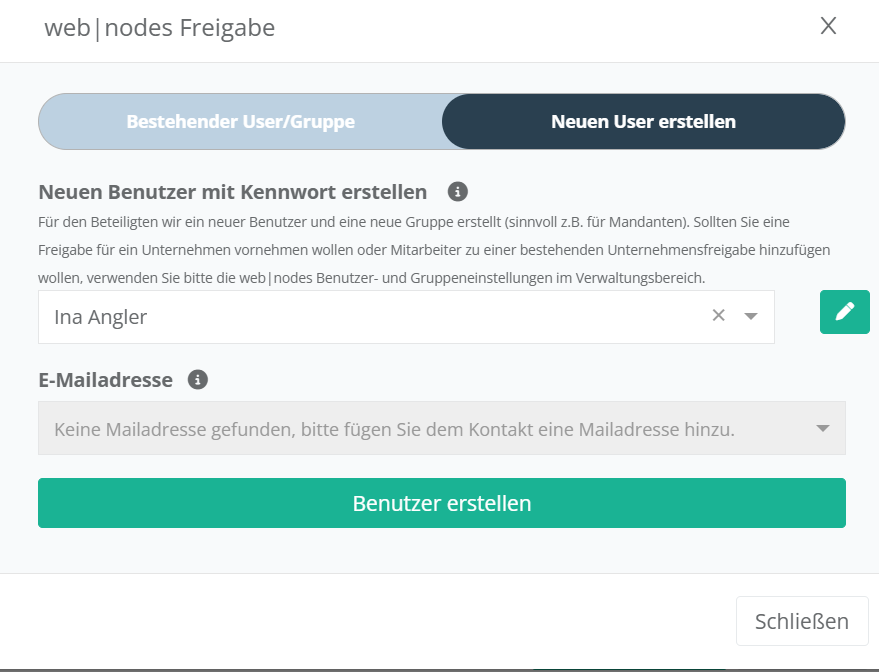Click the info icon next to E-Mailadresse

click(198, 380)
